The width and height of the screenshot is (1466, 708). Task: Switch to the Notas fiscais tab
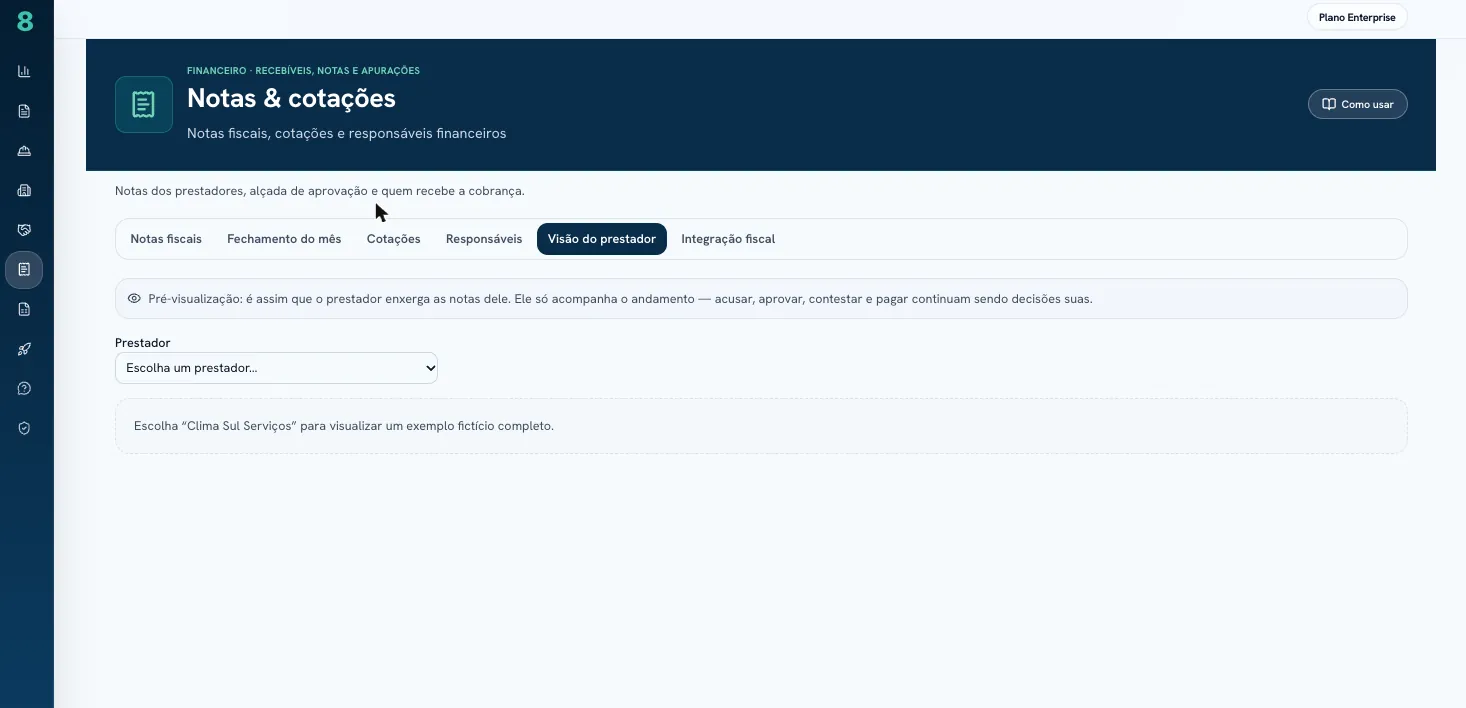[x=166, y=239]
